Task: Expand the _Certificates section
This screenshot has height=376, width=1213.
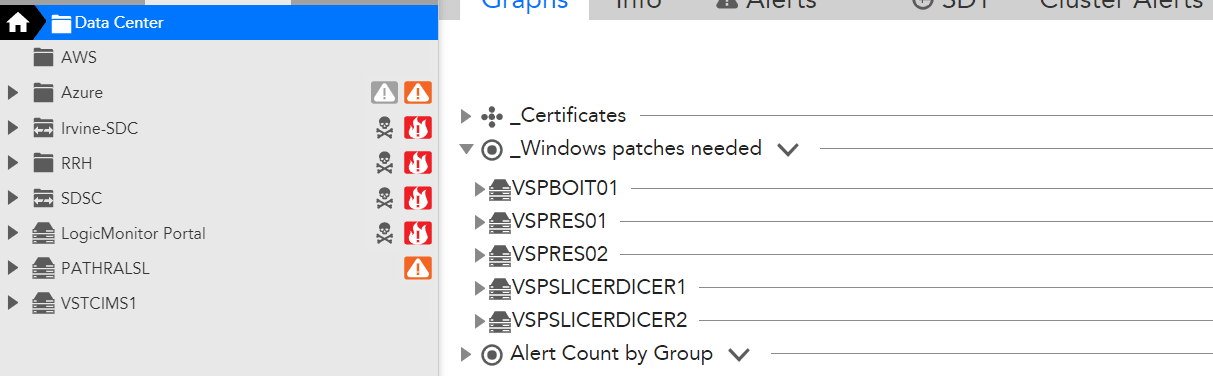Action: 465,116
